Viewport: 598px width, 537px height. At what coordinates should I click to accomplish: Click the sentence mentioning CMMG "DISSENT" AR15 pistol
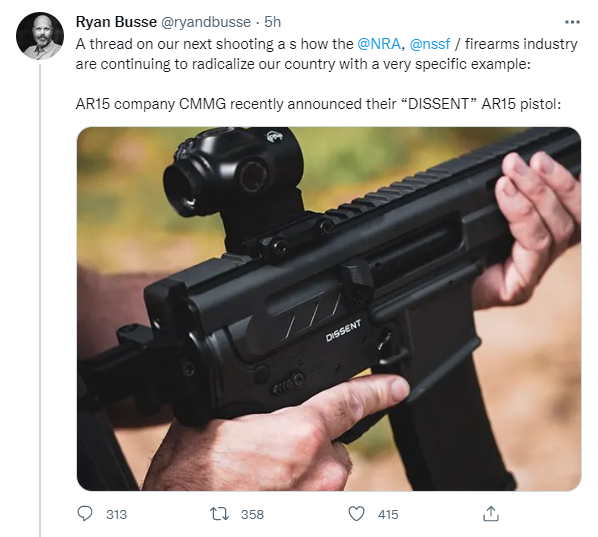pos(318,104)
